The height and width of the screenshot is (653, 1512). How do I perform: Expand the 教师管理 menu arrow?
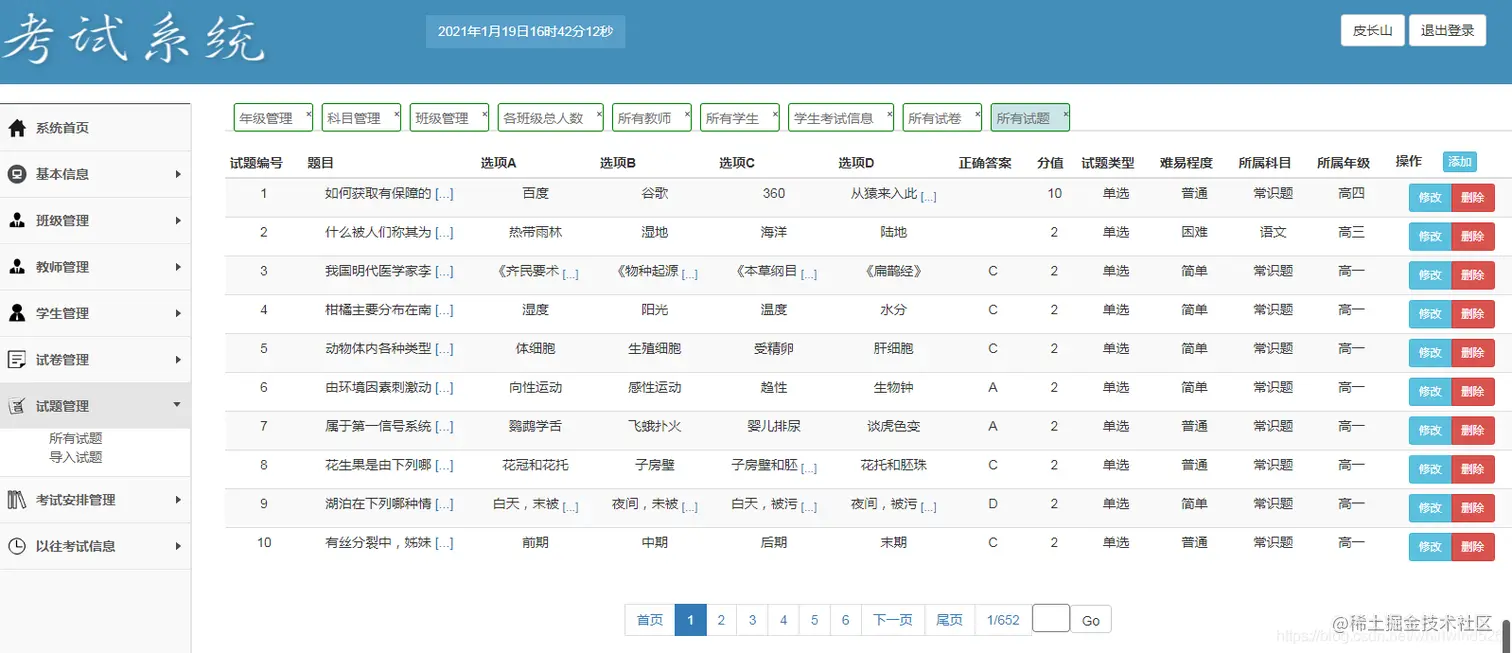(x=178, y=267)
